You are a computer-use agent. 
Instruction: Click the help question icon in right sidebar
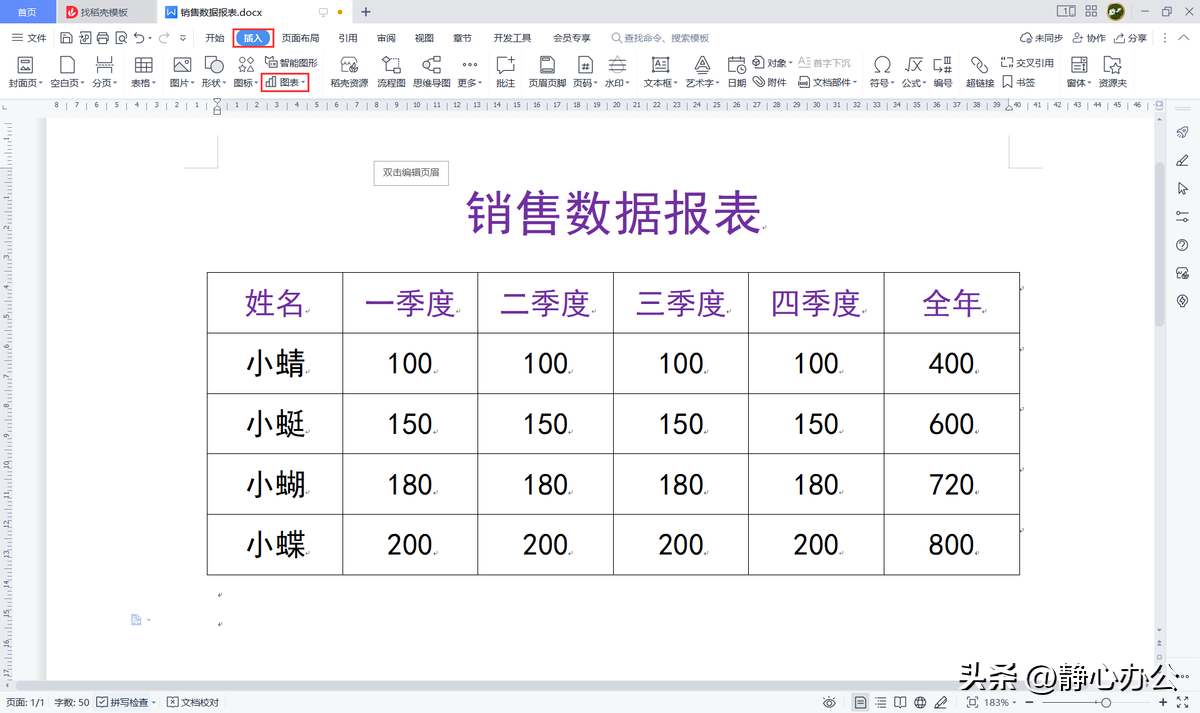tap(1183, 245)
